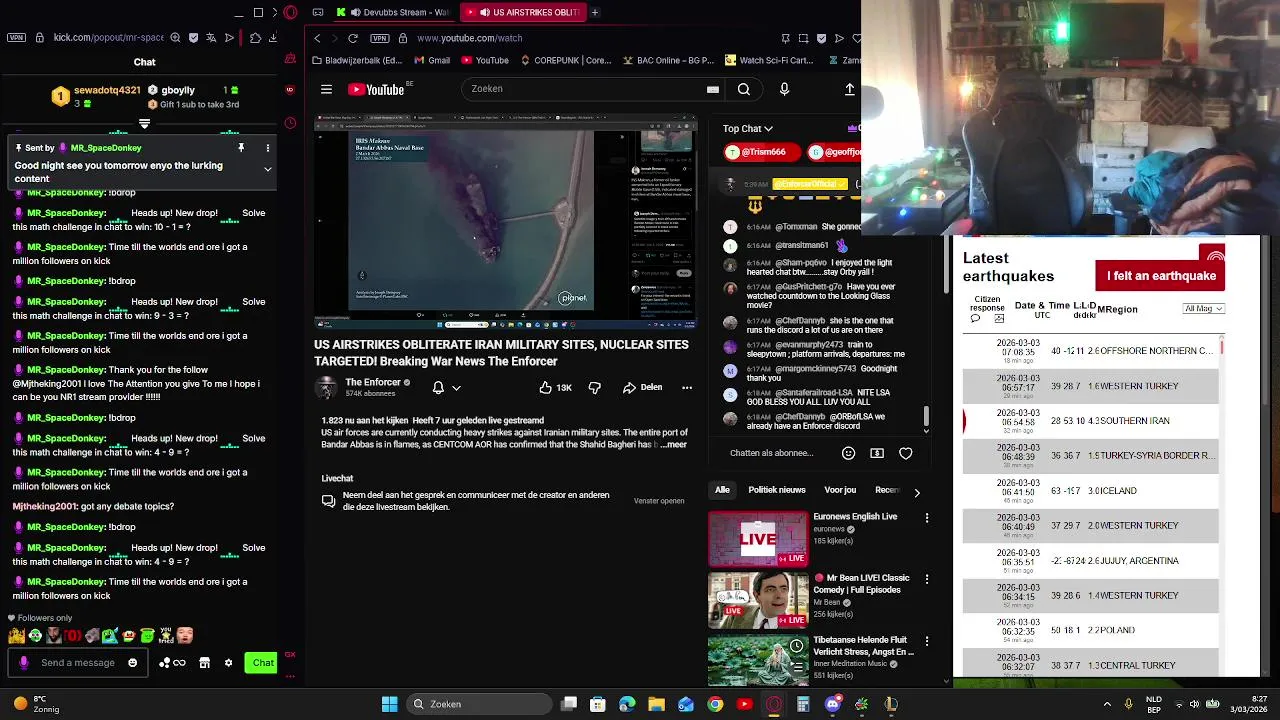The height and width of the screenshot is (720, 1280).
Task: Open Opera GX history clock in sidebar
Action: (x=290, y=123)
